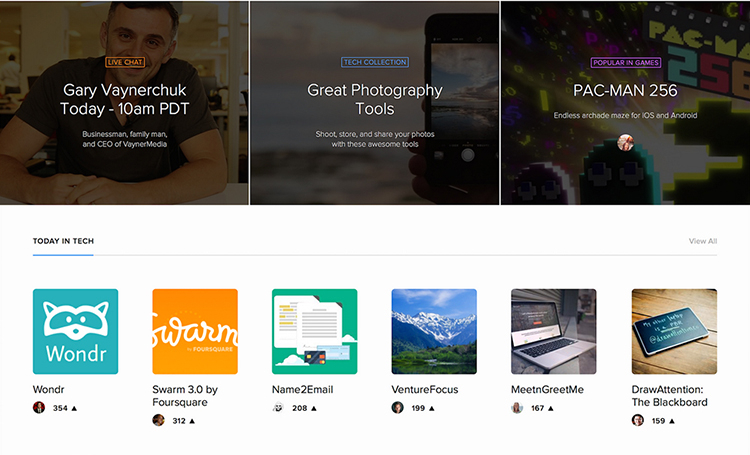Click the Swarm 3.0 orange app icon
750x455 pixels.
point(195,331)
